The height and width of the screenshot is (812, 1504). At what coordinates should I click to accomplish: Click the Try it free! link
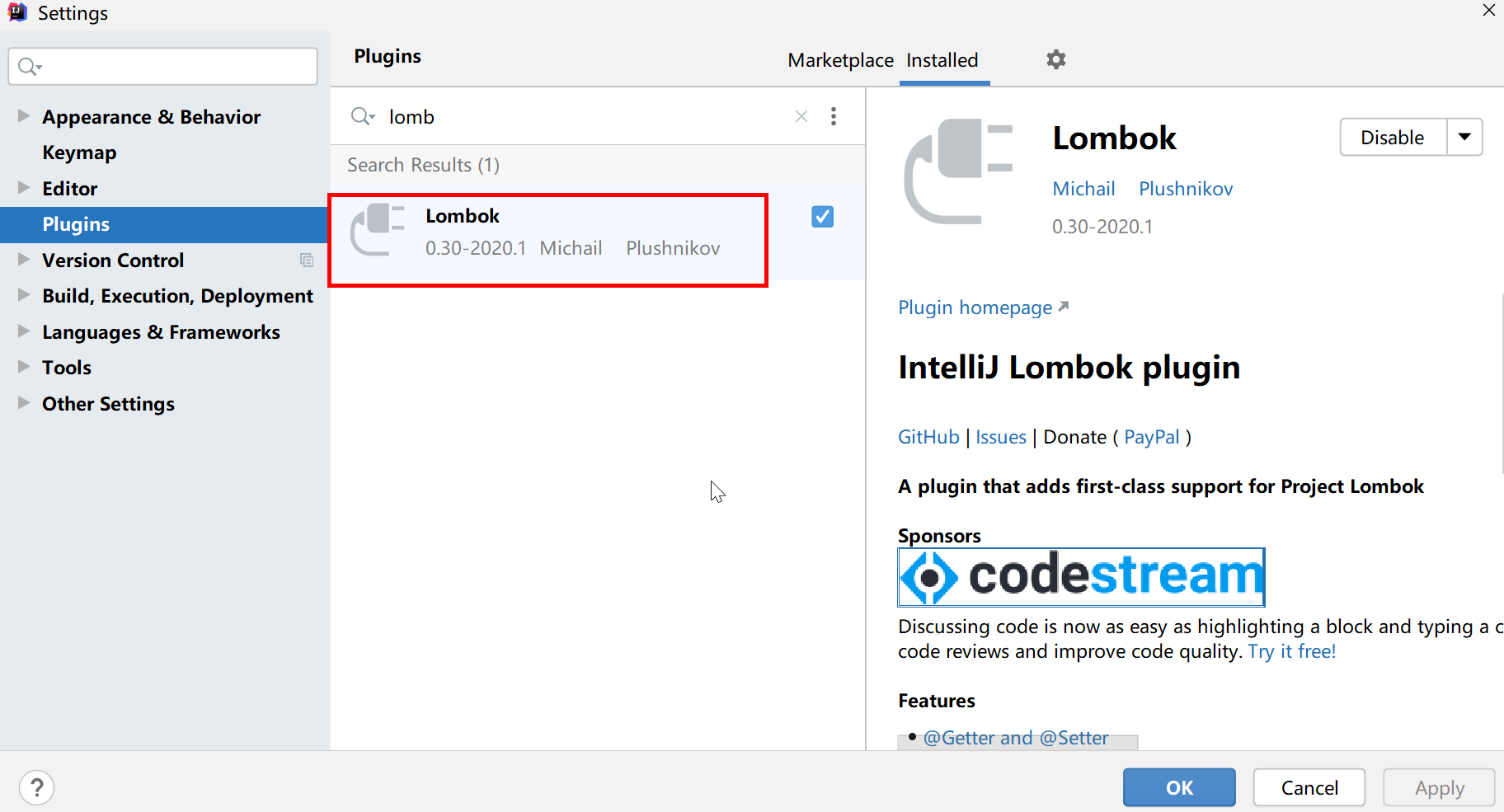pos(1291,651)
